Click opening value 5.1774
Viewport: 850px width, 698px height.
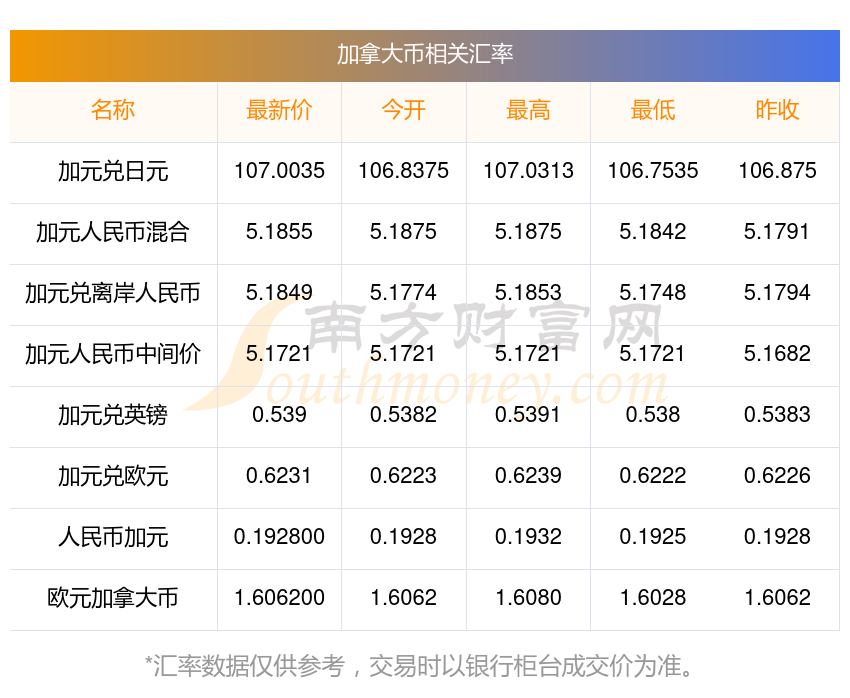point(403,293)
